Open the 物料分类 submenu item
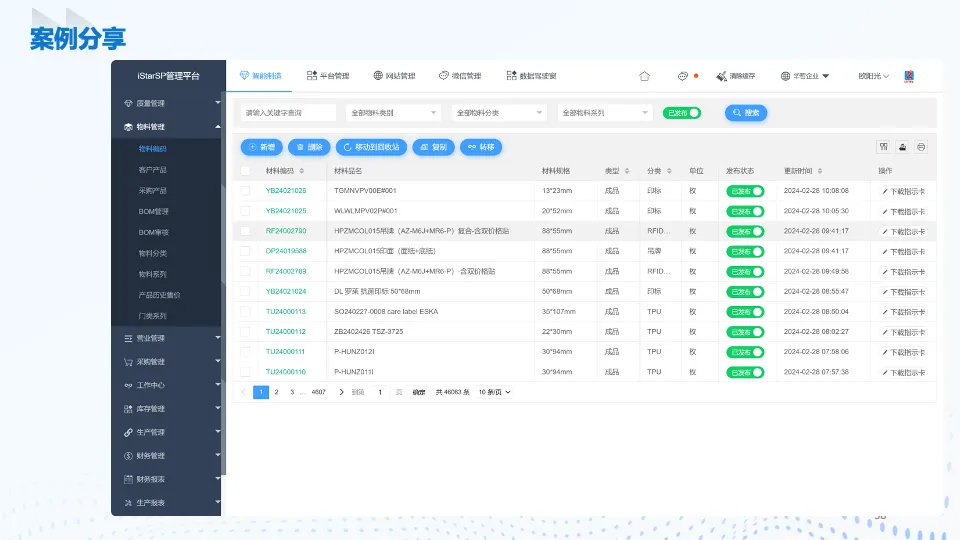Image resolution: width=960 pixels, height=540 pixels. [152, 253]
